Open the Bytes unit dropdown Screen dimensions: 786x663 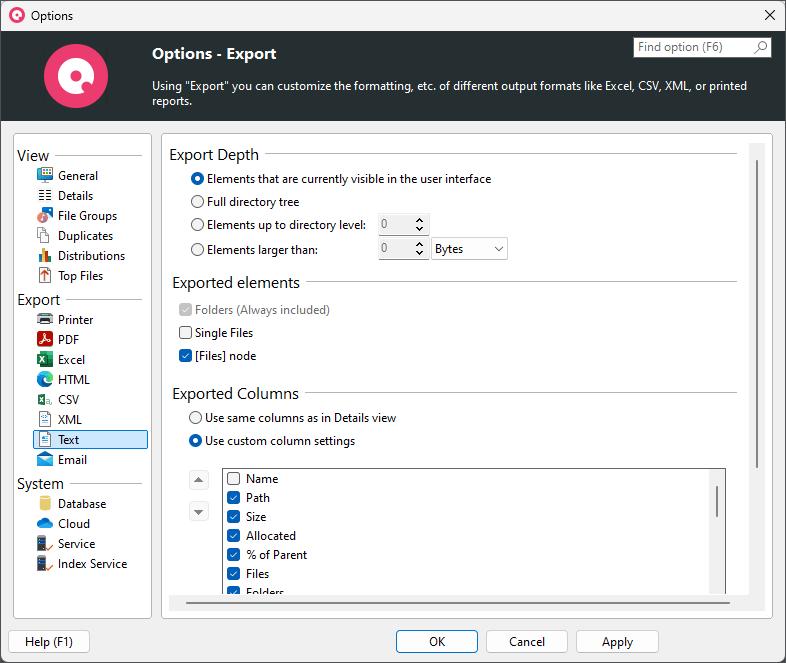point(470,249)
